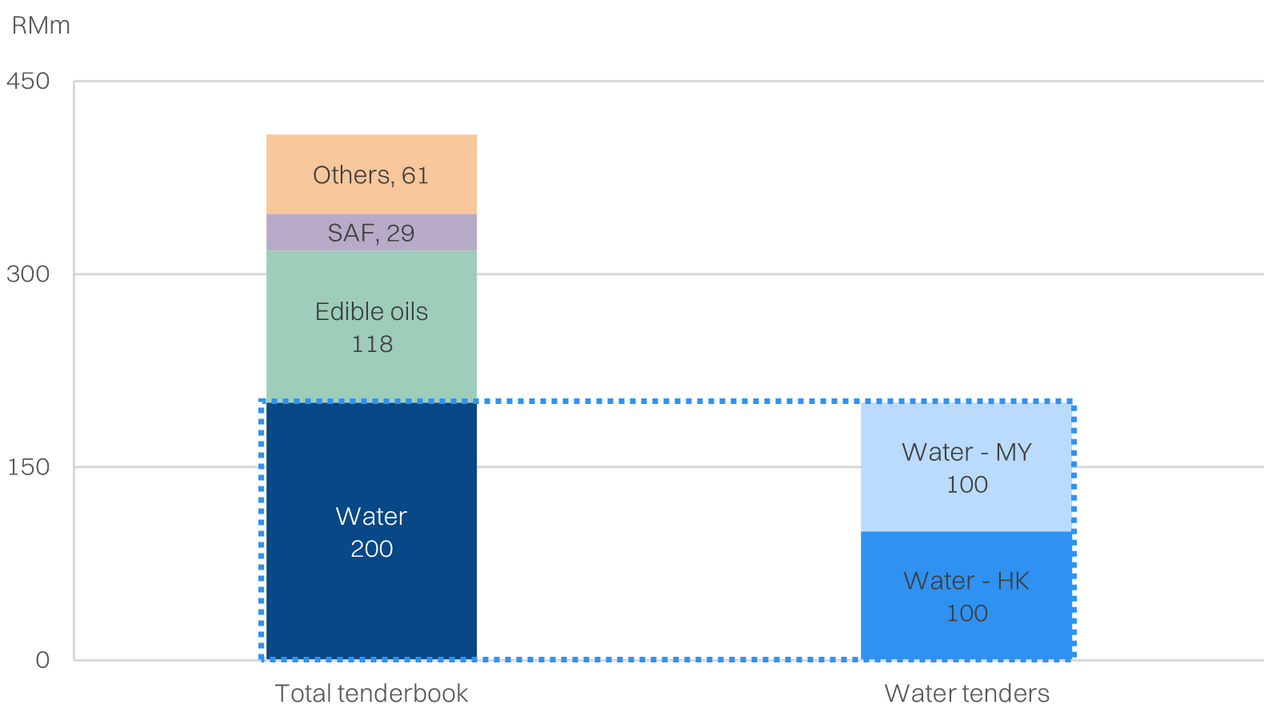Select the 0 y-axis tick label
1264x728 pixels.
pos(42,660)
